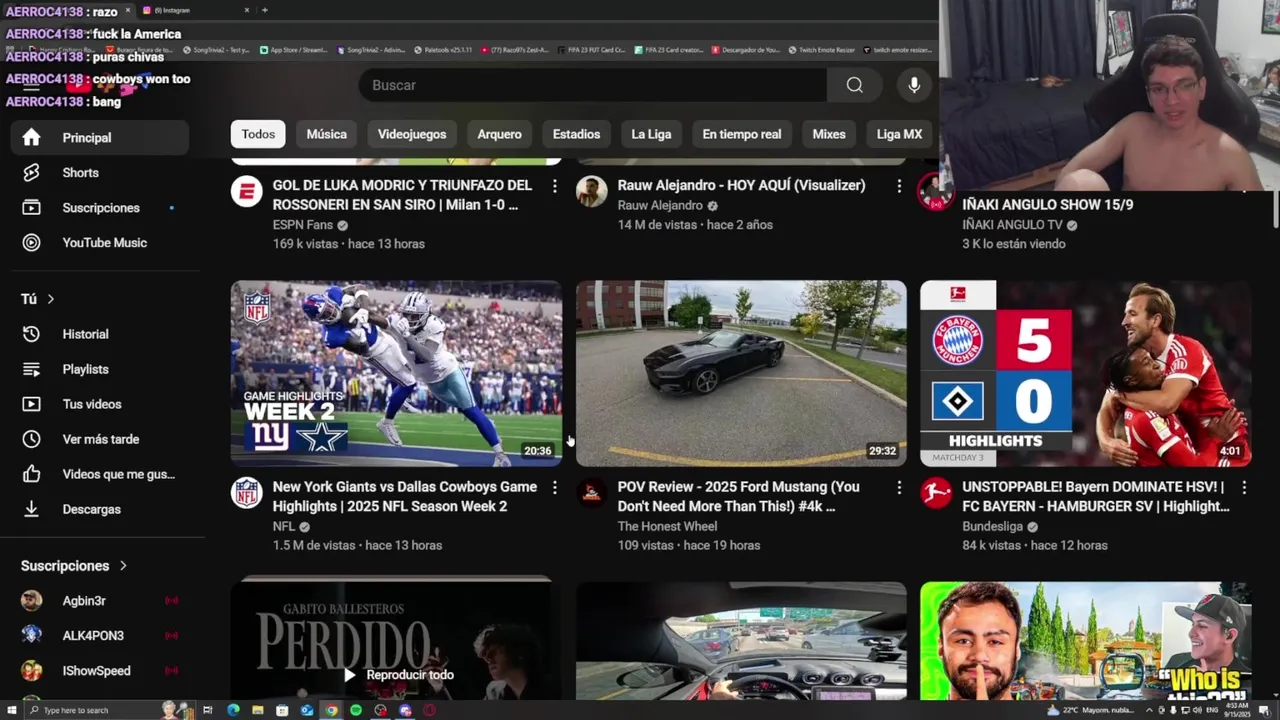Open Spotify from the Windows taskbar

356,710
